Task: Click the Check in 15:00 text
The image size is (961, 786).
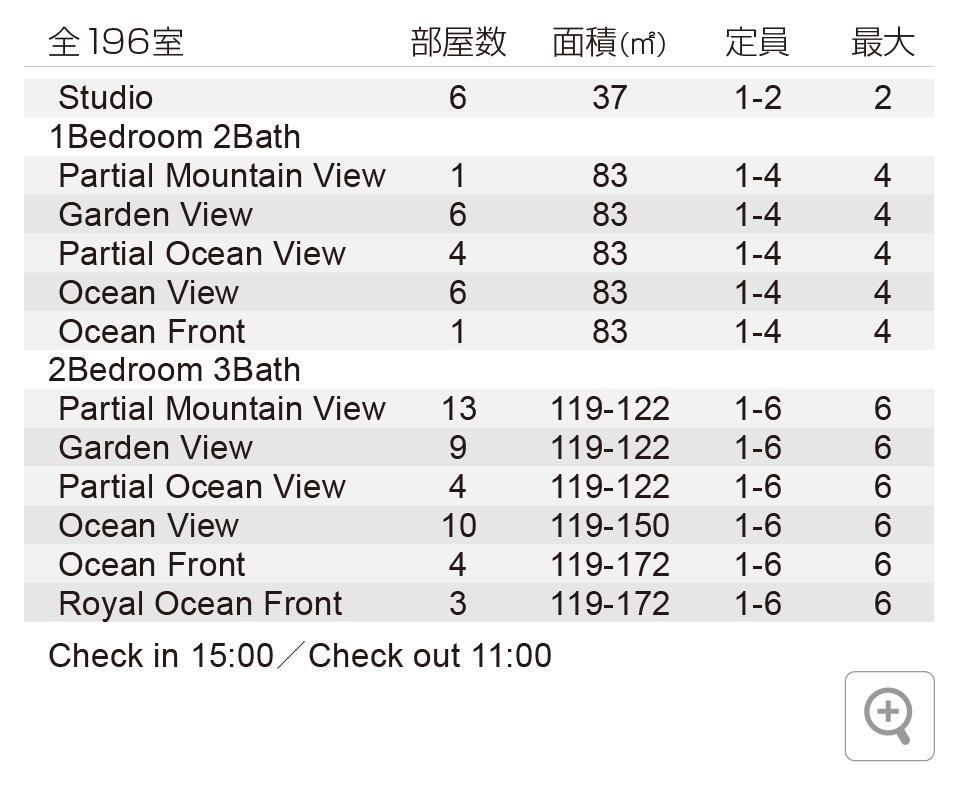Action: click(x=160, y=656)
